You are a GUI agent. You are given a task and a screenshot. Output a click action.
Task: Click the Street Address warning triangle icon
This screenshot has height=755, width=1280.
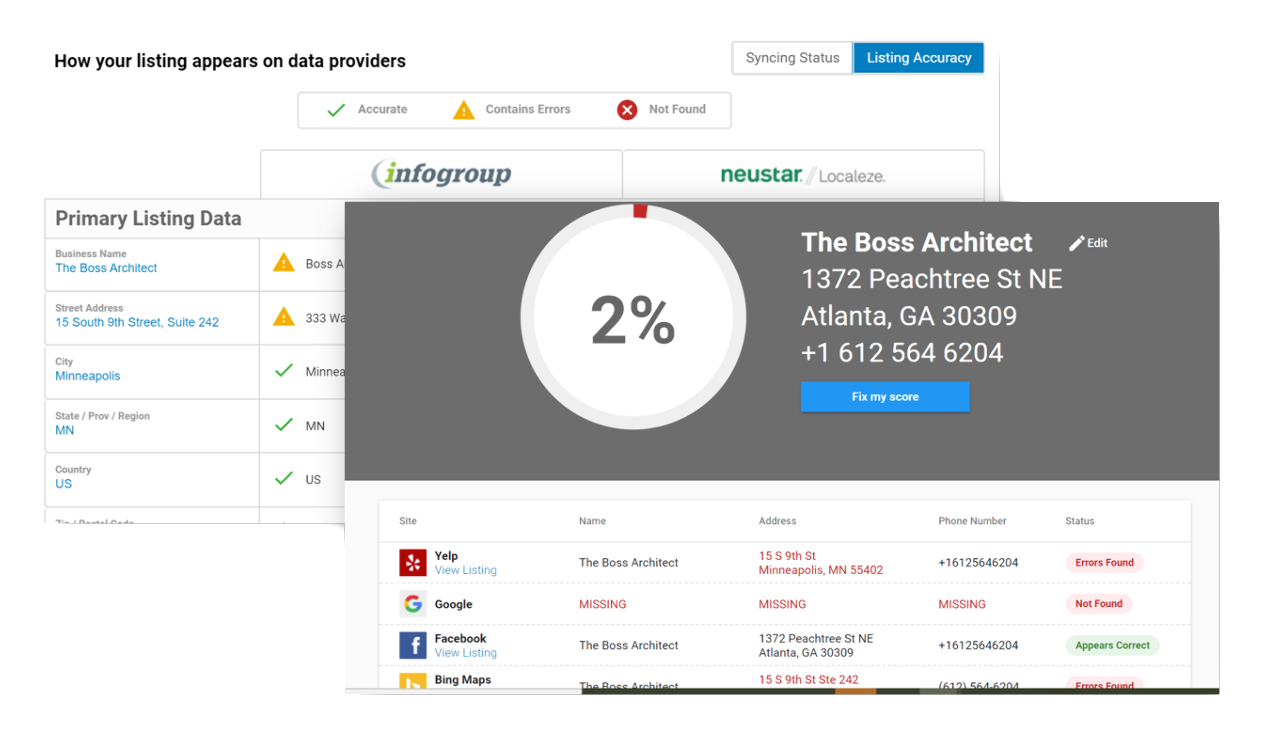pyautogui.click(x=284, y=317)
